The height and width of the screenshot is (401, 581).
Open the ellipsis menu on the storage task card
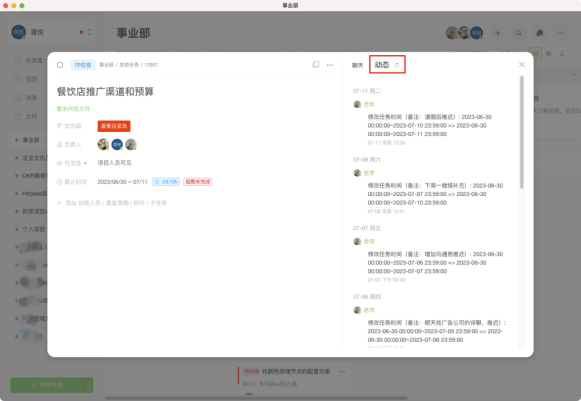pos(342,371)
